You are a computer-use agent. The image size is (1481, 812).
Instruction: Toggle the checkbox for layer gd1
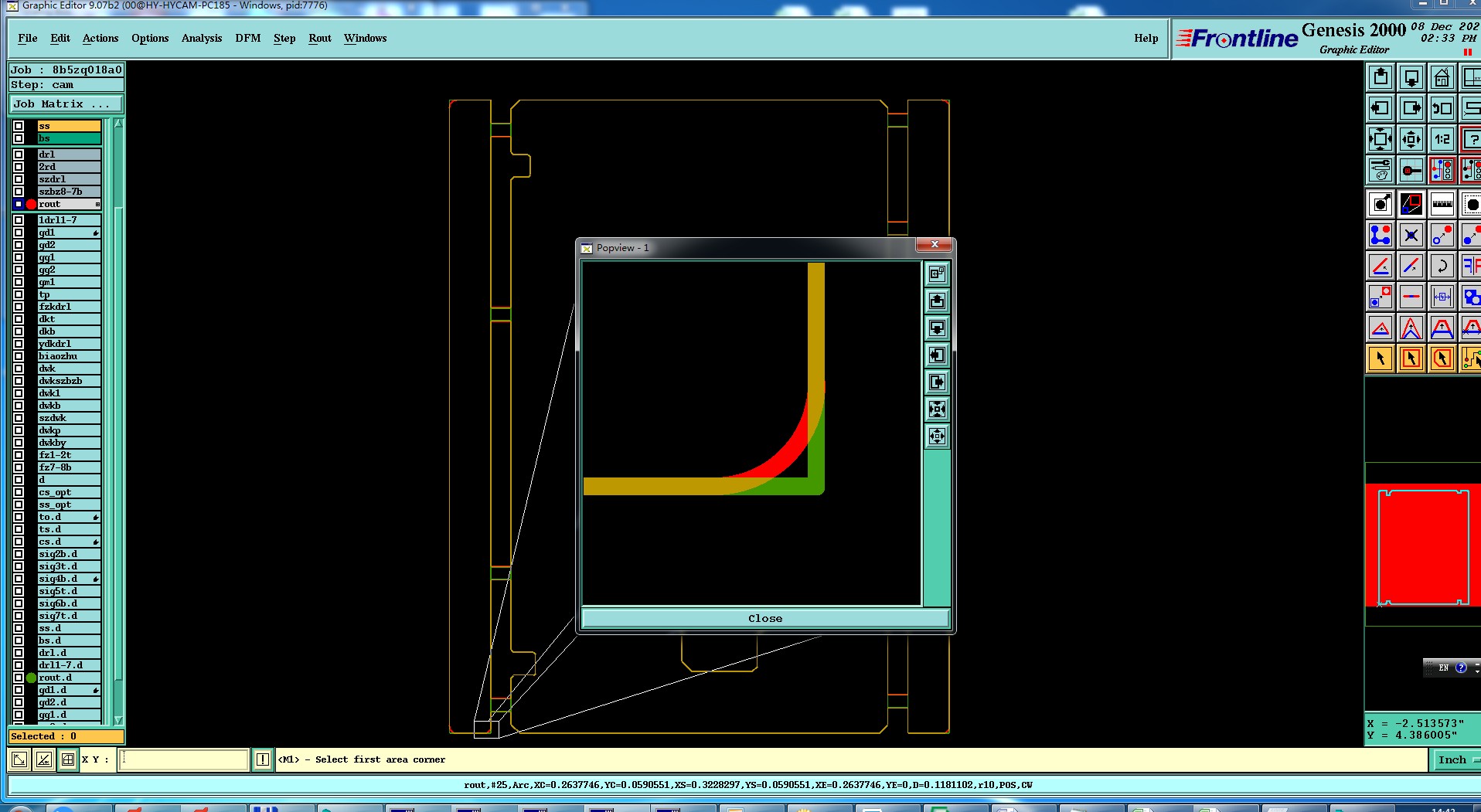[x=19, y=233]
